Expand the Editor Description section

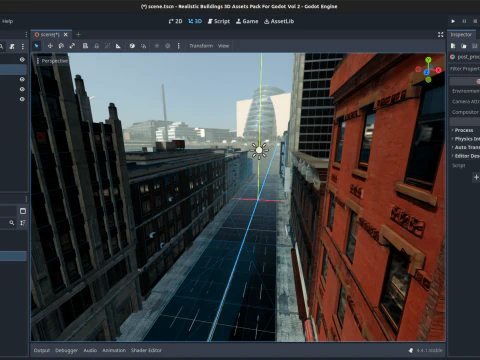tap(466, 156)
